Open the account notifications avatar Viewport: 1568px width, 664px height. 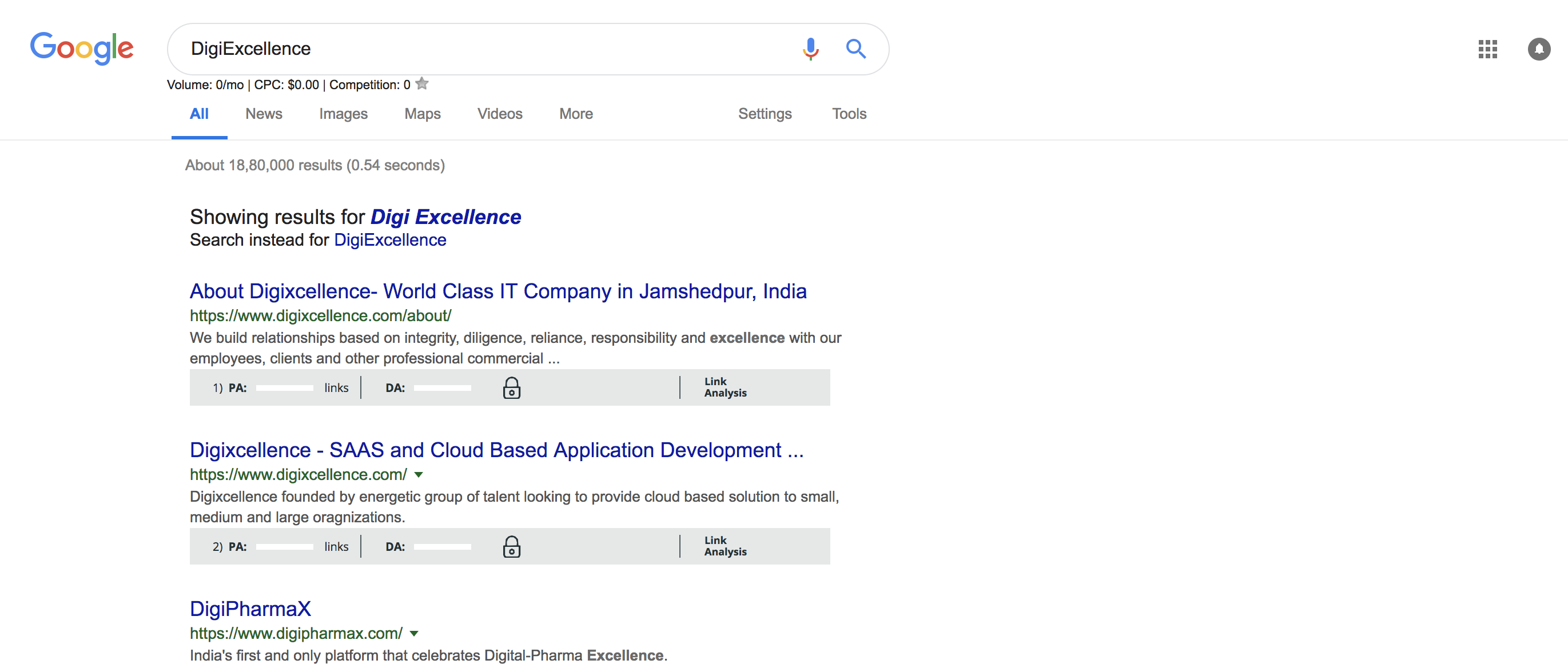coord(1539,49)
